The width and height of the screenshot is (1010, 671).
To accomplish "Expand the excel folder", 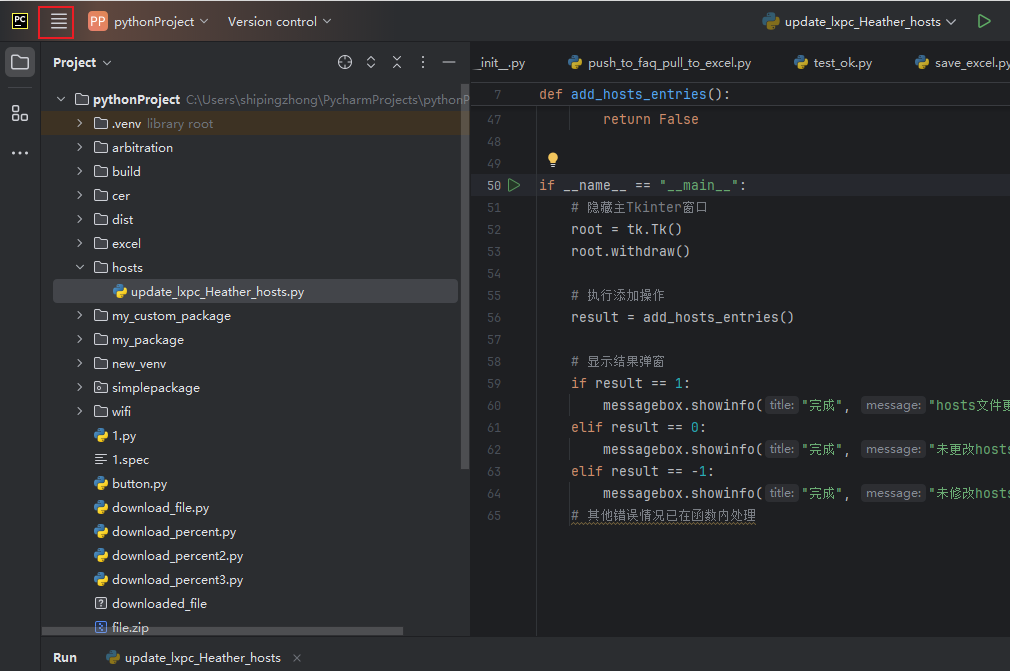I will coord(80,243).
